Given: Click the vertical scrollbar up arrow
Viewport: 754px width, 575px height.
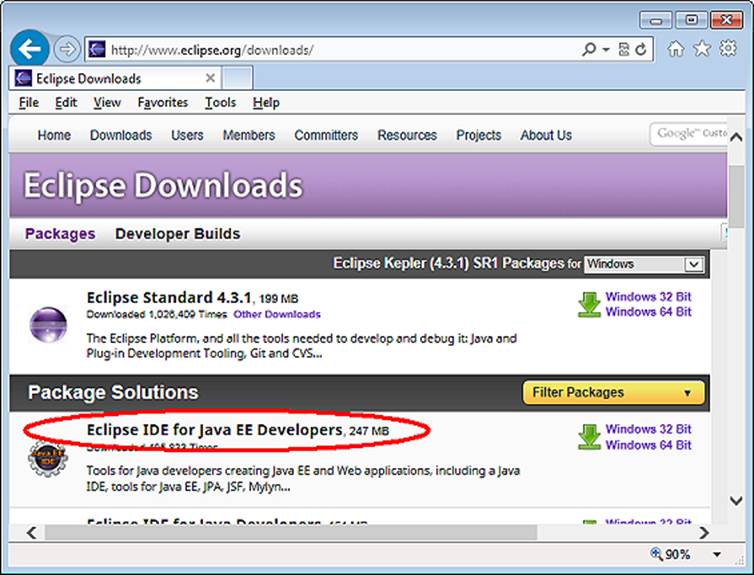Looking at the screenshot, I should coord(736,137).
